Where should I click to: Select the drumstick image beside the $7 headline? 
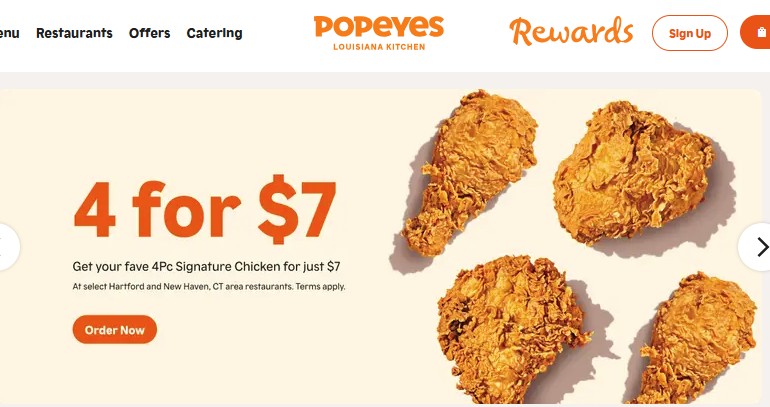(468, 173)
